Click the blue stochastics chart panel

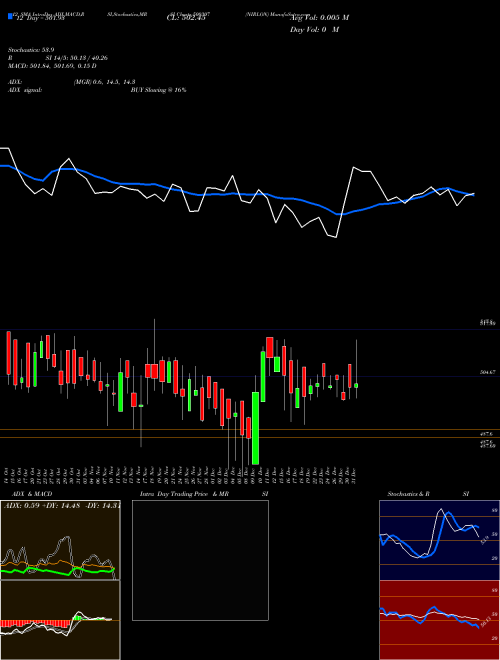click(439, 540)
